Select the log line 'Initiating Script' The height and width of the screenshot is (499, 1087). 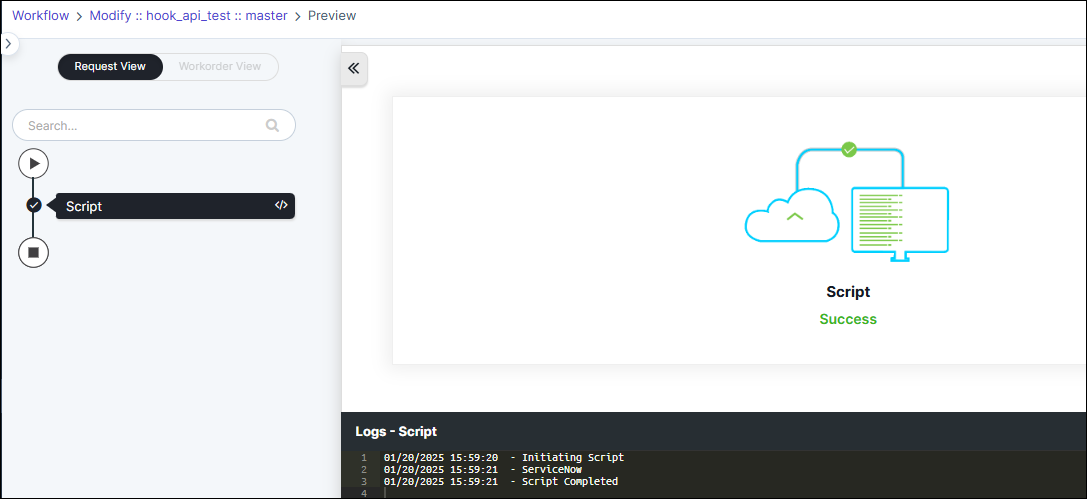[503, 457]
